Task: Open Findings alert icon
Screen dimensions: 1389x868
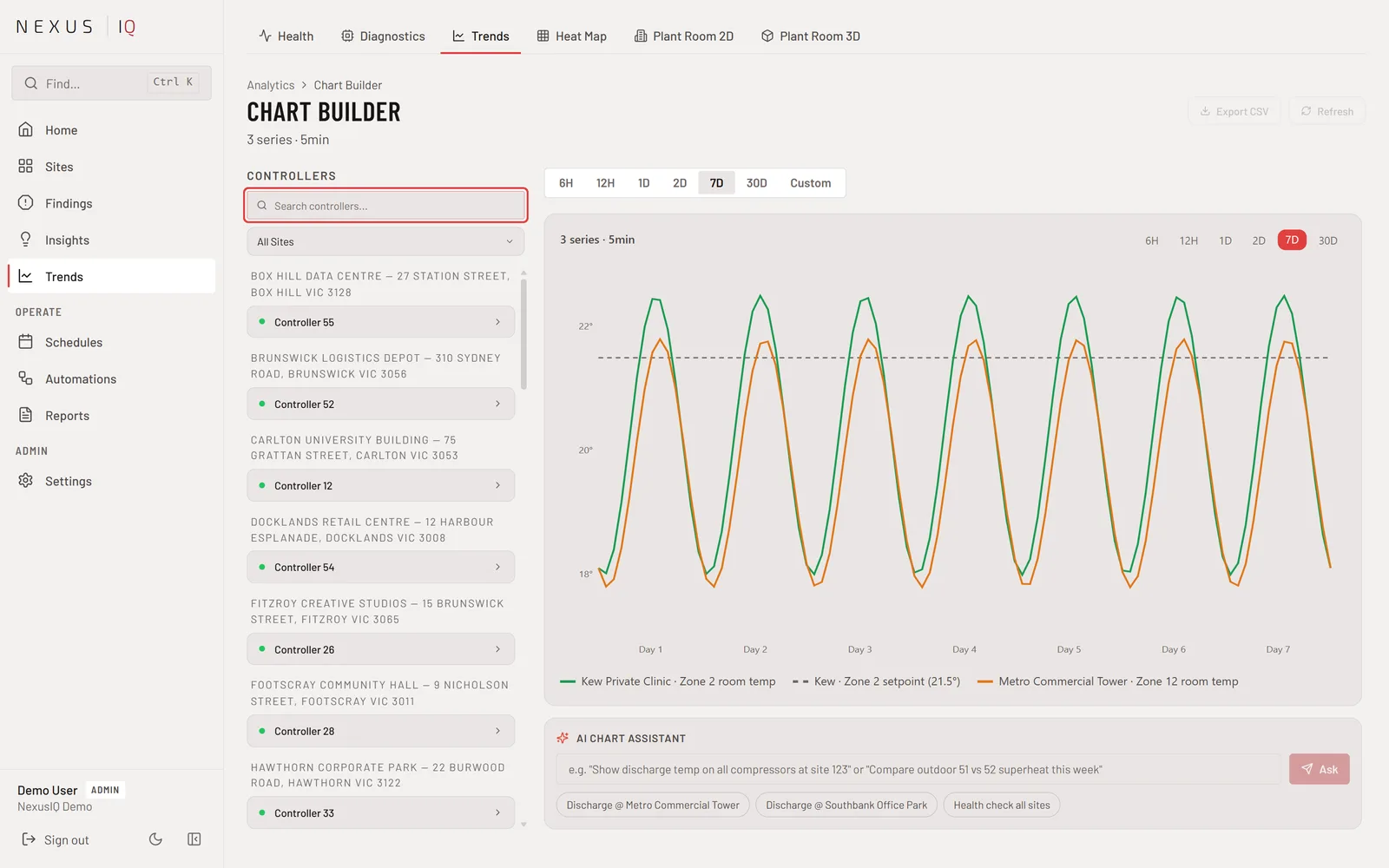Action: [26, 203]
